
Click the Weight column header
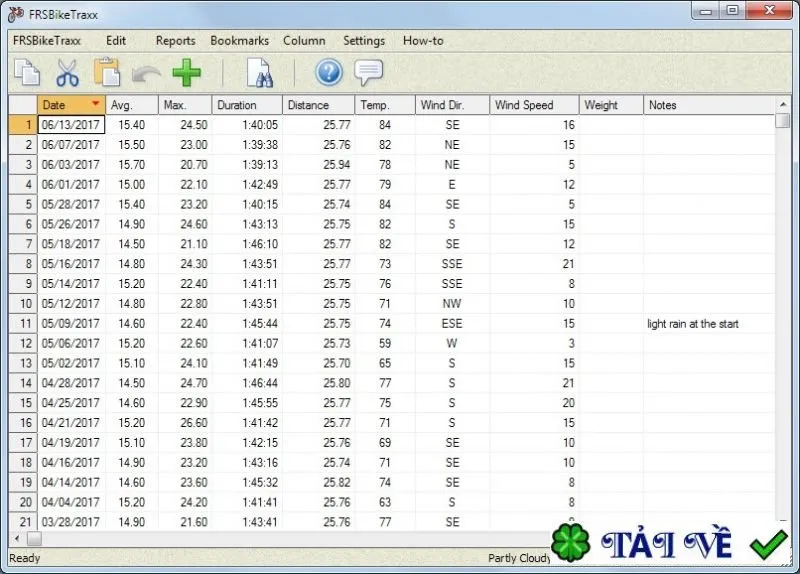(611, 105)
